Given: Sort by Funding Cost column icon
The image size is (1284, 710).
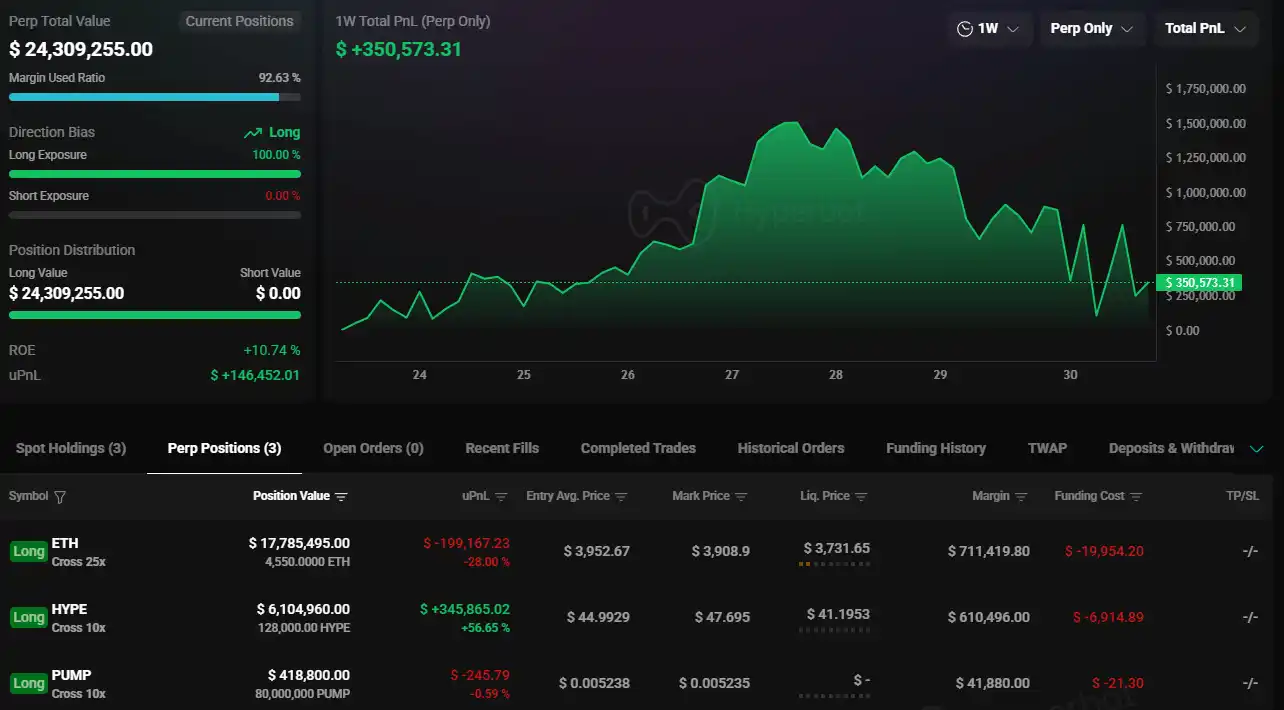Looking at the screenshot, I should (1135, 497).
